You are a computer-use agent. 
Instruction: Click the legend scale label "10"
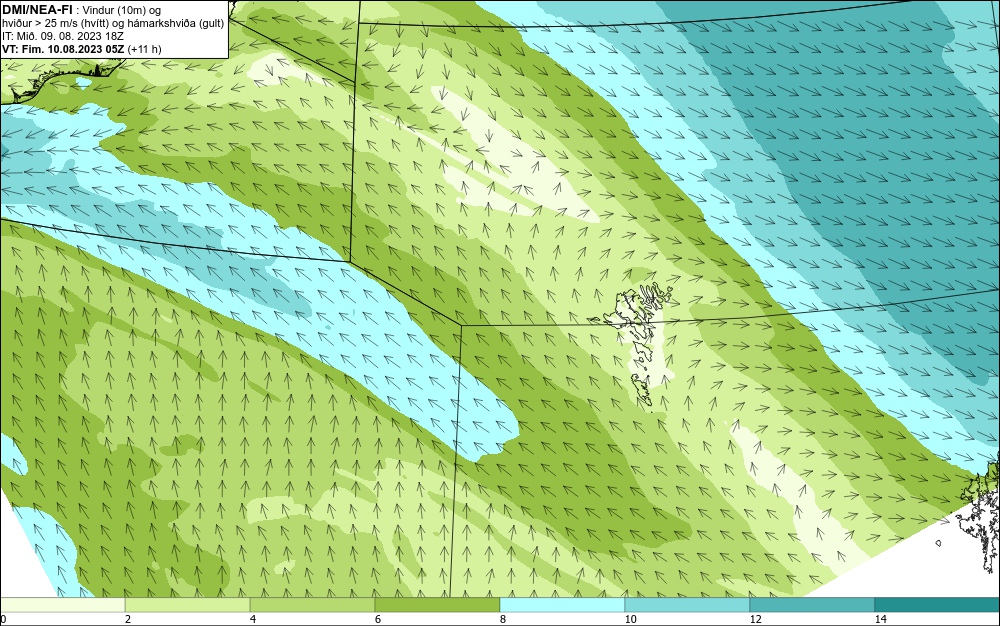click(x=630, y=619)
